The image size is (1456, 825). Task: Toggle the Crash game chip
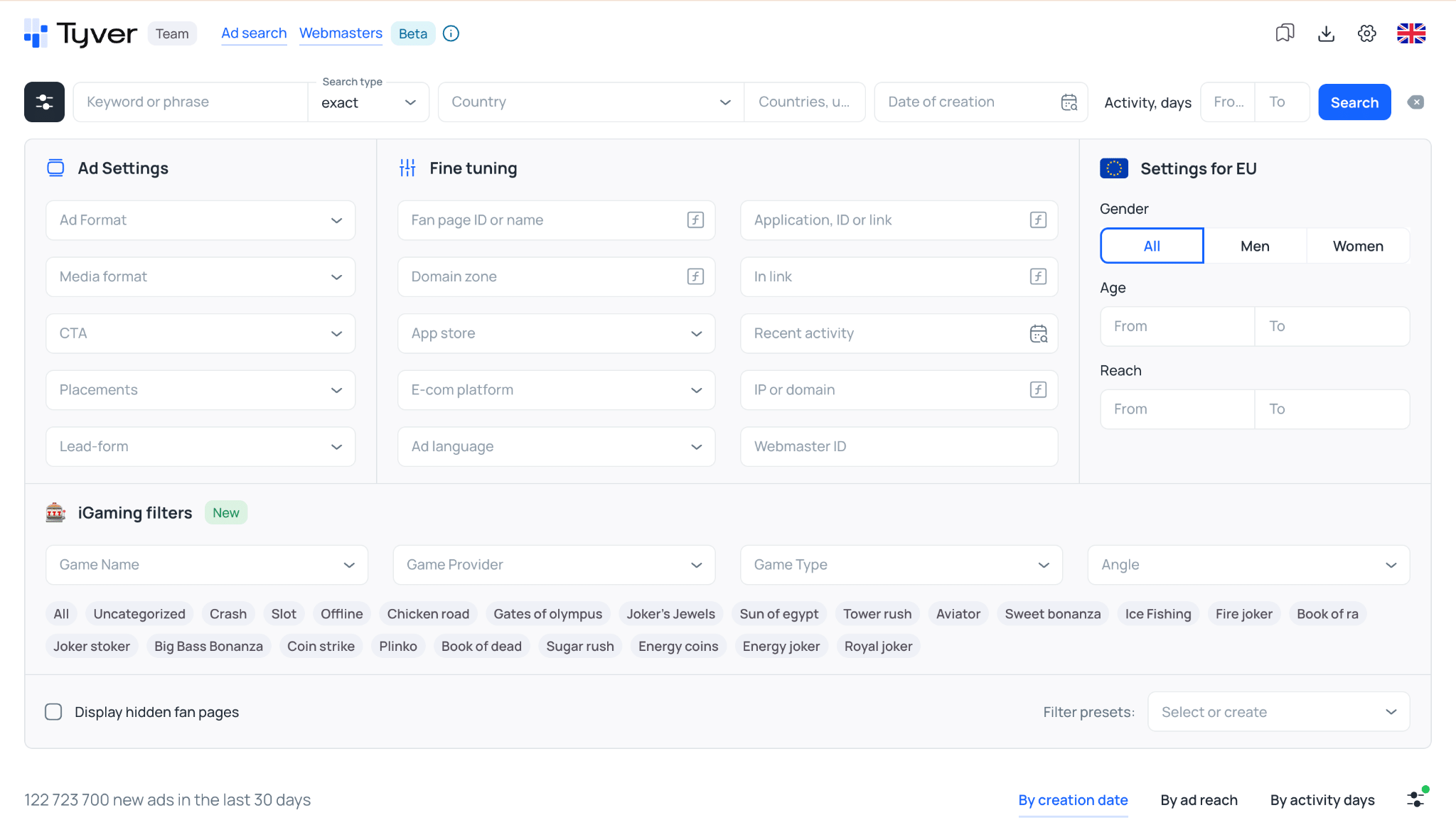click(228, 614)
